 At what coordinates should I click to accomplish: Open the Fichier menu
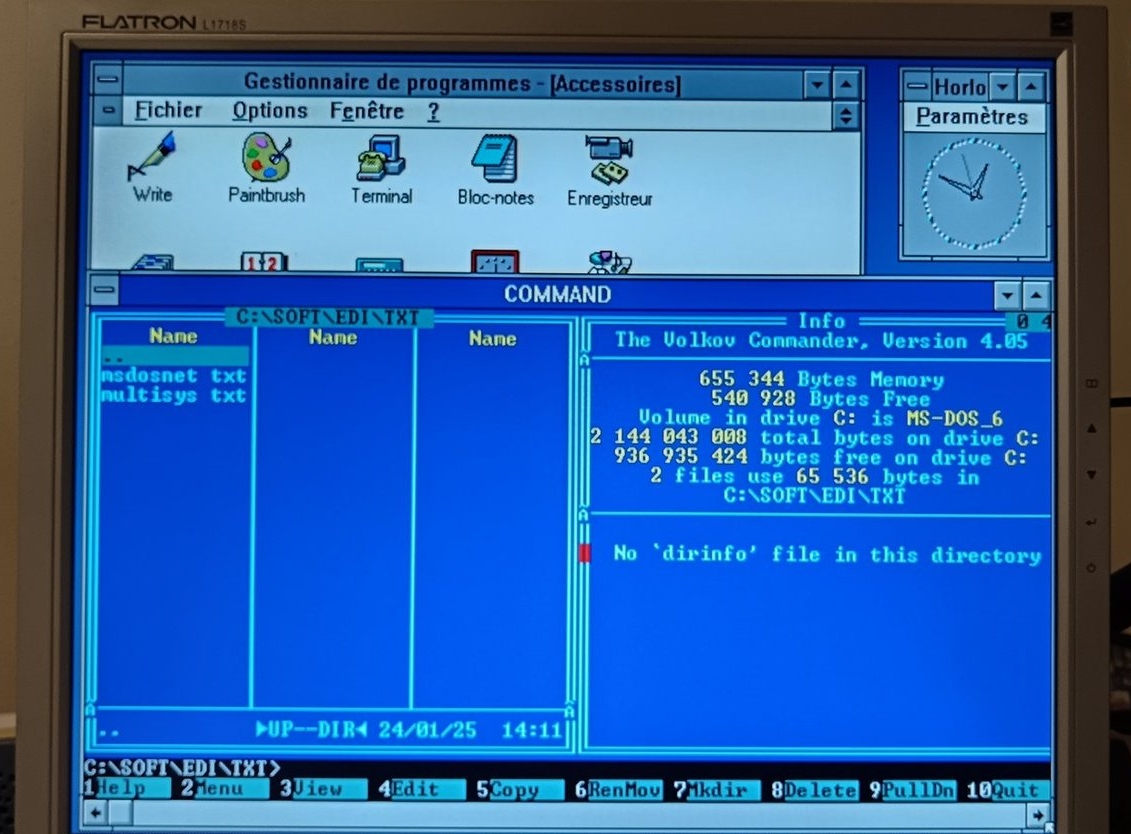168,110
